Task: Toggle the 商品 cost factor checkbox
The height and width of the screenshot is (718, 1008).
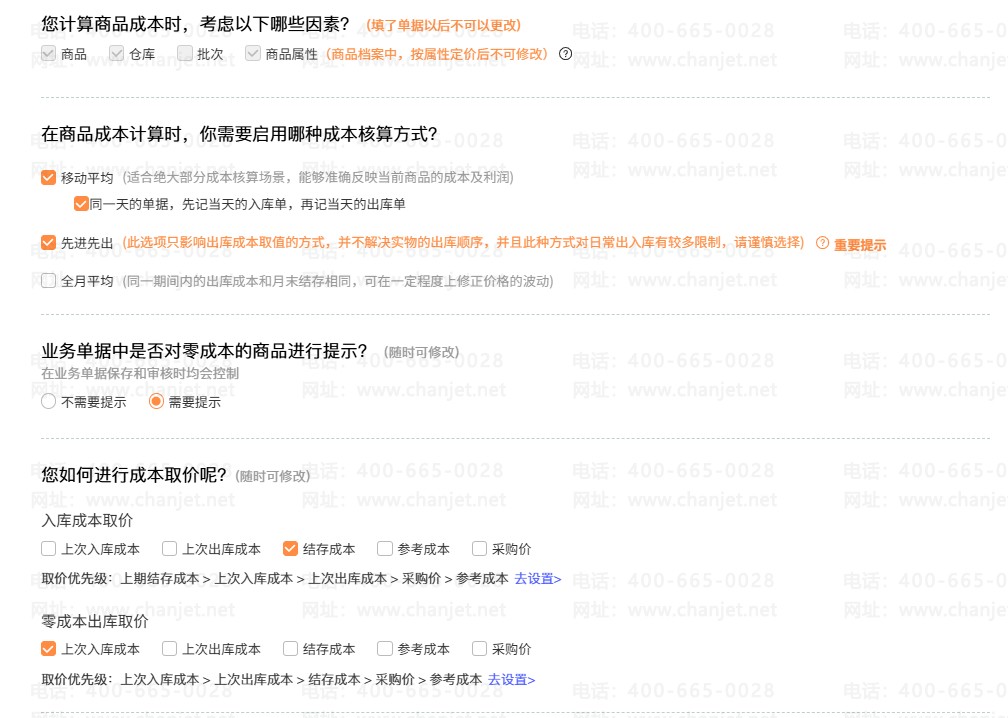Action: (48, 53)
